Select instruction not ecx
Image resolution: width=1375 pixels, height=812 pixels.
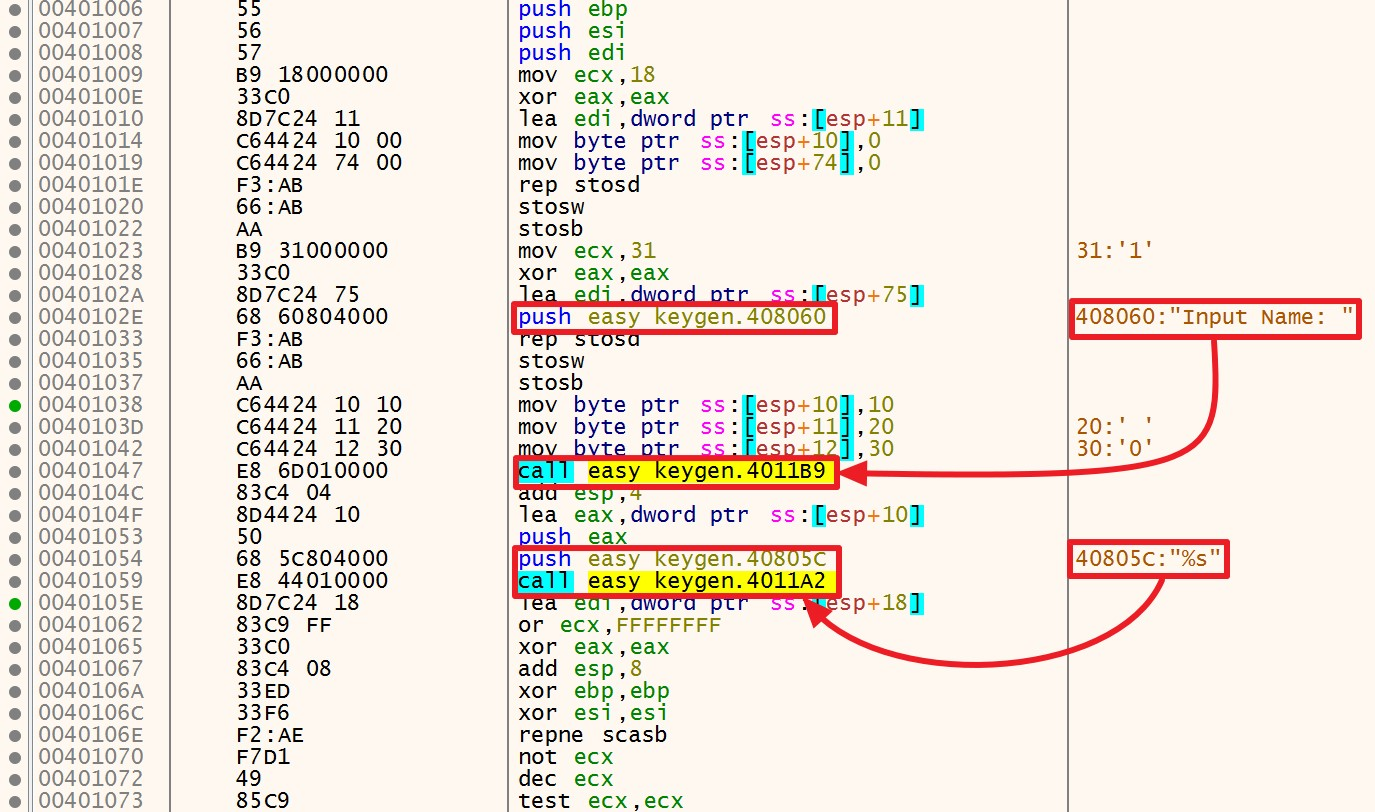click(566, 757)
